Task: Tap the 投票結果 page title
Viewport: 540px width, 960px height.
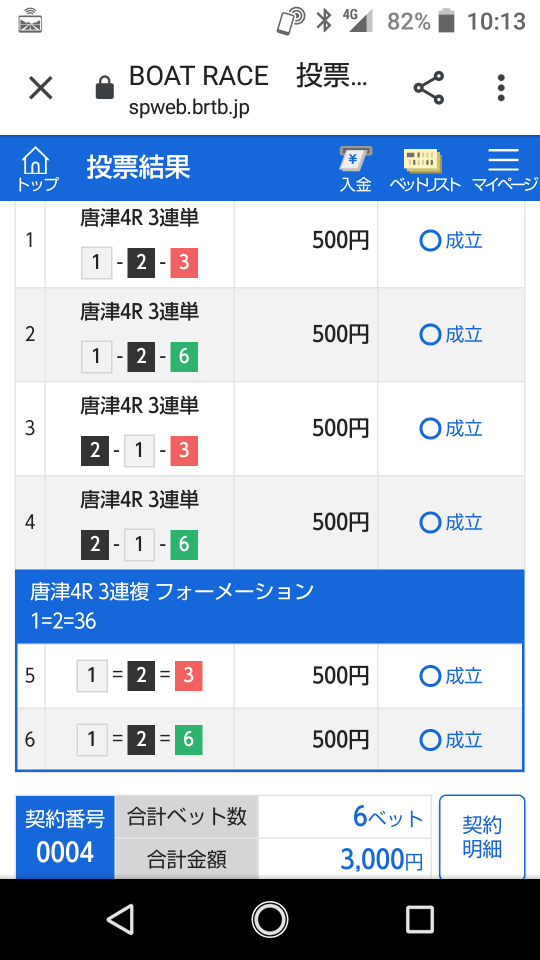Action: click(x=138, y=167)
